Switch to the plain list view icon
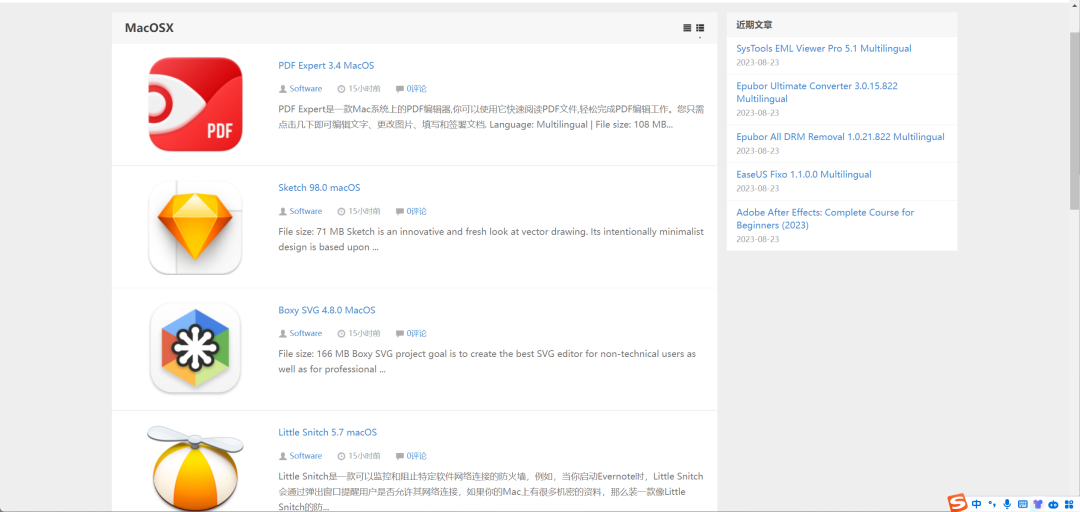This screenshot has width=1080, height=512. (x=687, y=28)
